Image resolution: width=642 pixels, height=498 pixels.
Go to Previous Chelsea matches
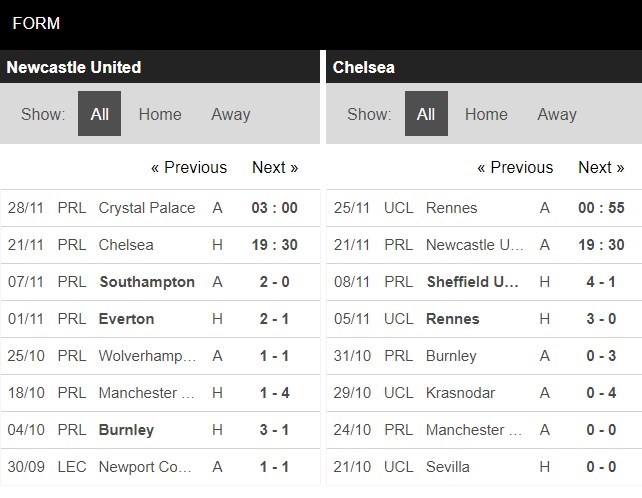tap(515, 167)
